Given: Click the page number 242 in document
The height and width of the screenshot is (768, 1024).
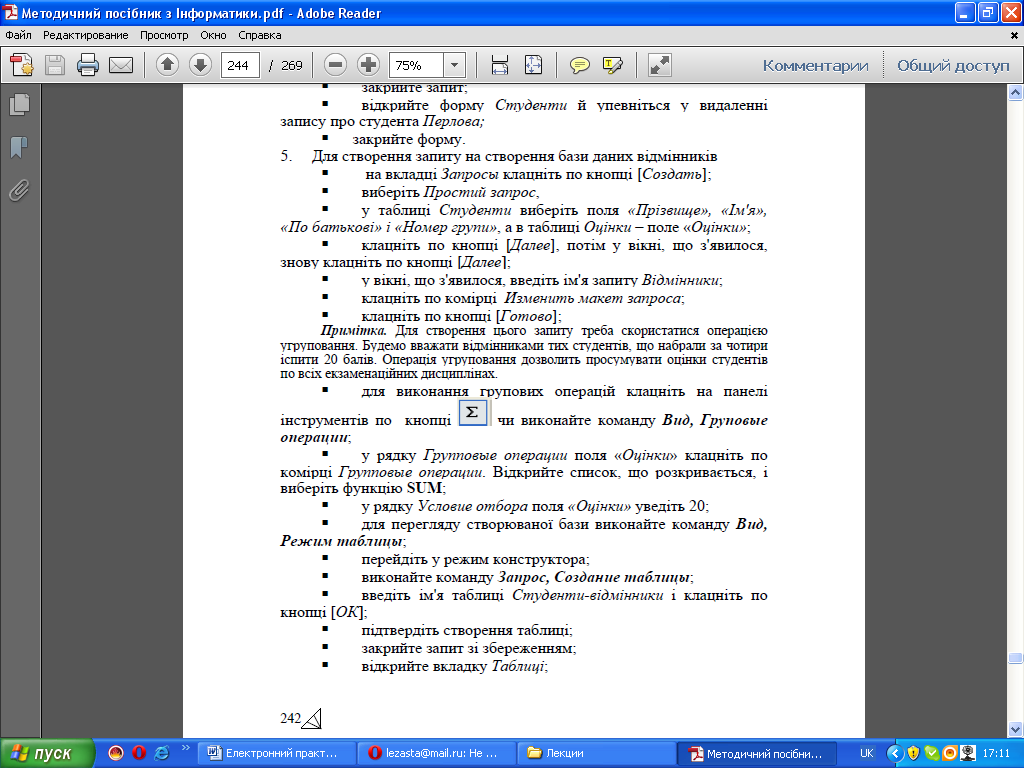Looking at the screenshot, I should pos(290,718).
